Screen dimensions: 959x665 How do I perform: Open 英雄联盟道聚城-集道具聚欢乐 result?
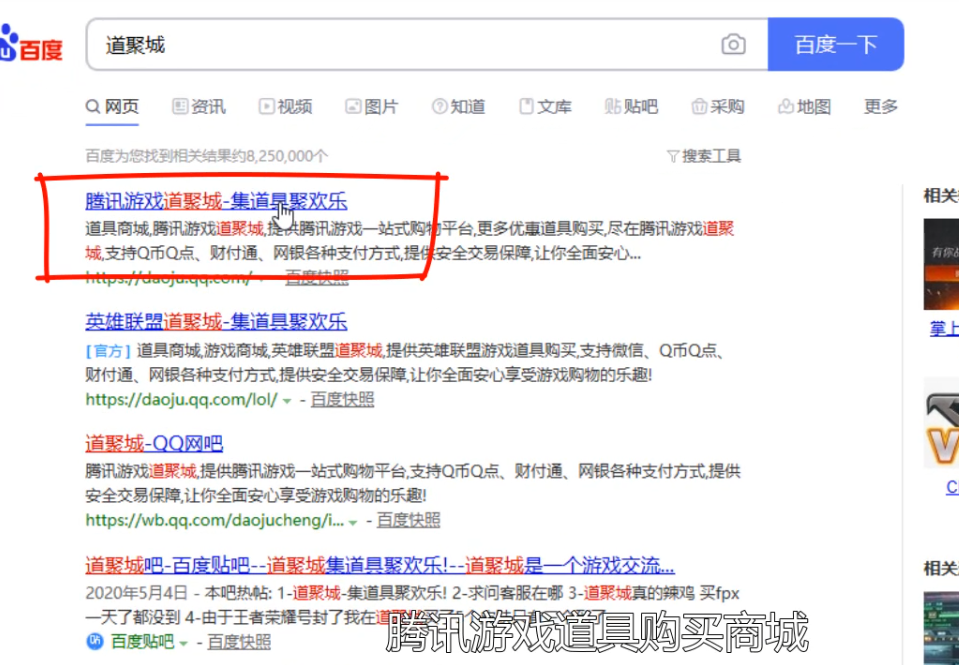point(216,321)
